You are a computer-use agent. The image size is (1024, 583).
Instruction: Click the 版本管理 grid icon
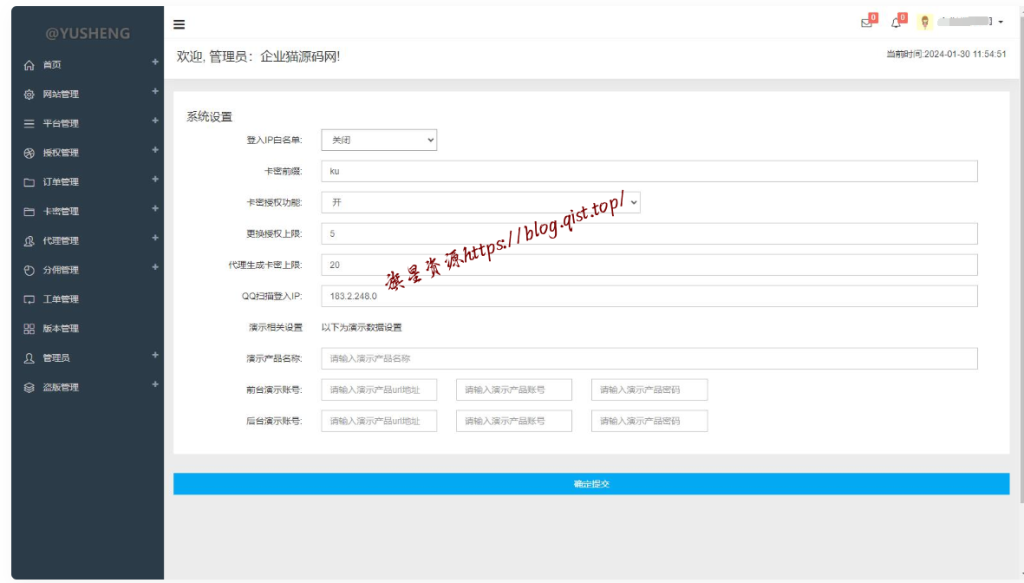tap(29, 329)
